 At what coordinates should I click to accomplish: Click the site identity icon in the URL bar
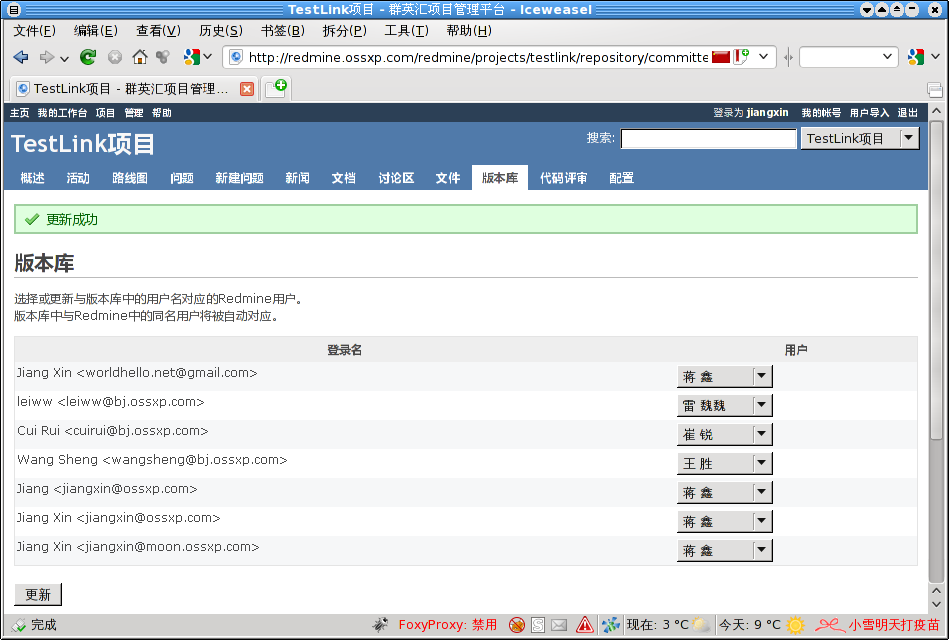coord(237,57)
